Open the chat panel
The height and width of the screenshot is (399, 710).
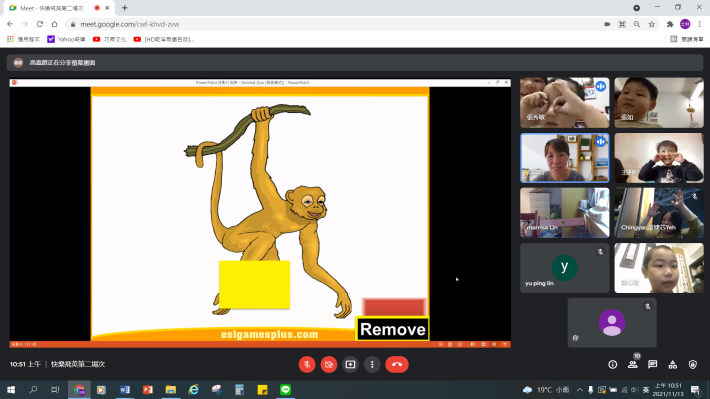click(652, 365)
